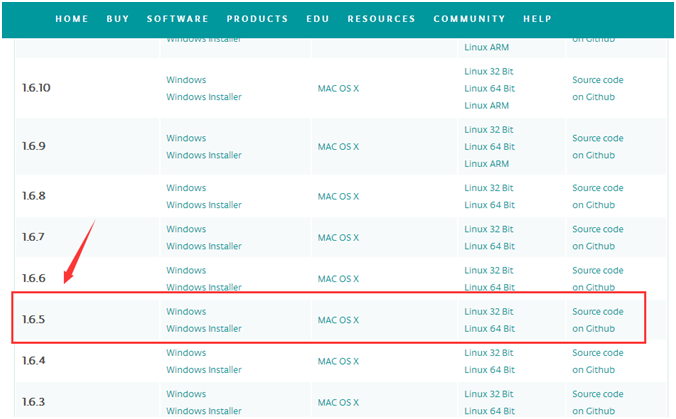Download MAC OS X for version 1.6.3

338,403
